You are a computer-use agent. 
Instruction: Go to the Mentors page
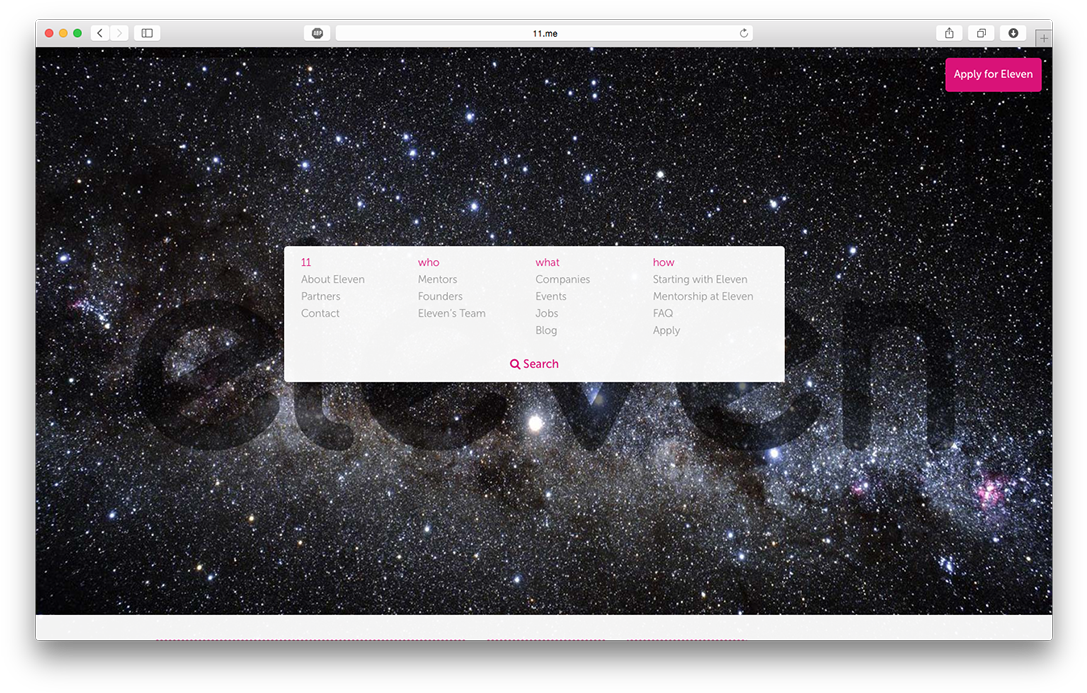[437, 280]
